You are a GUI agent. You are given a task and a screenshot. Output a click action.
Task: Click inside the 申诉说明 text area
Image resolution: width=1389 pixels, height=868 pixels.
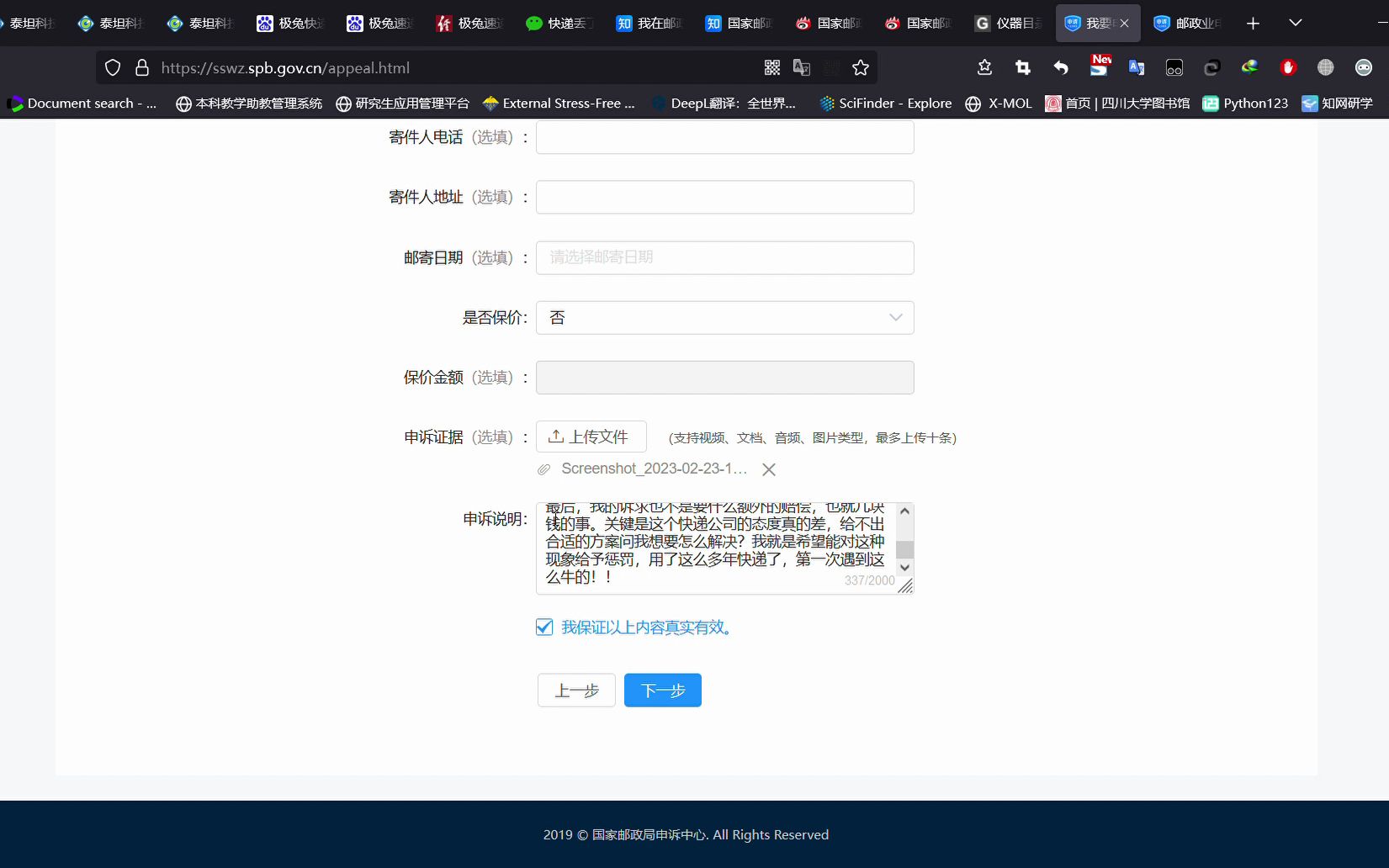click(715, 548)
